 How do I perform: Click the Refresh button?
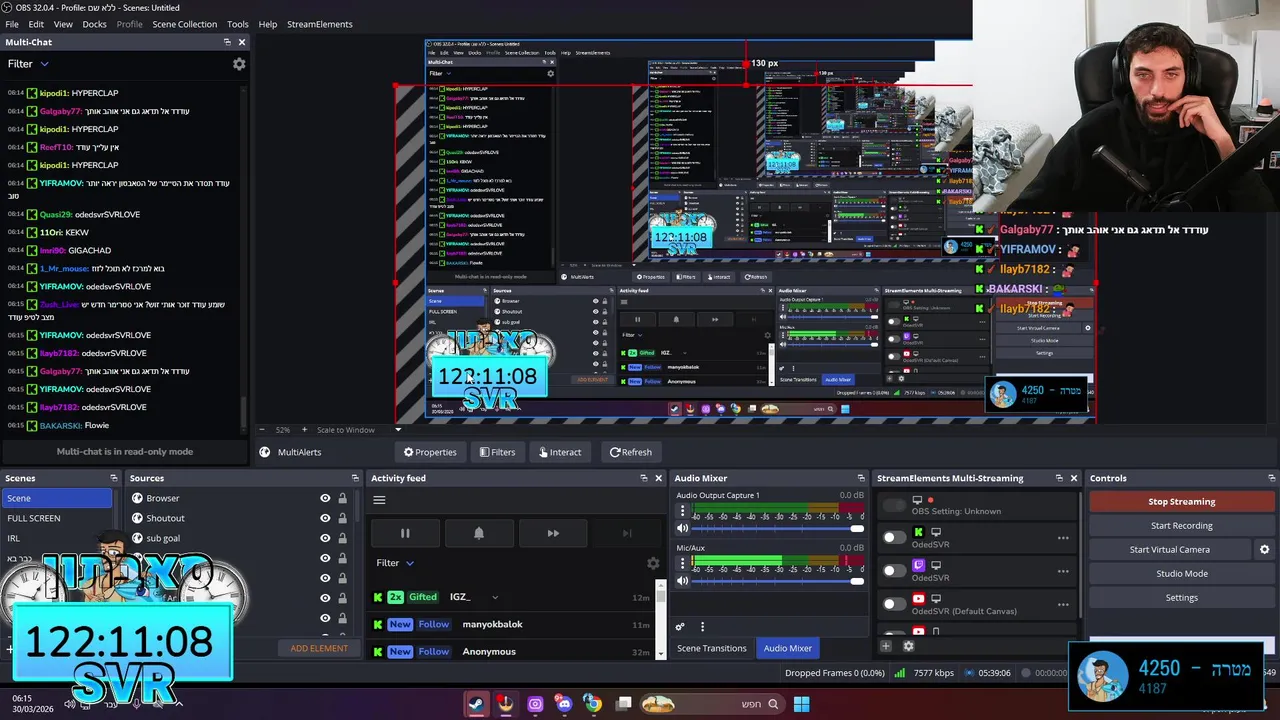pos(631,452)
